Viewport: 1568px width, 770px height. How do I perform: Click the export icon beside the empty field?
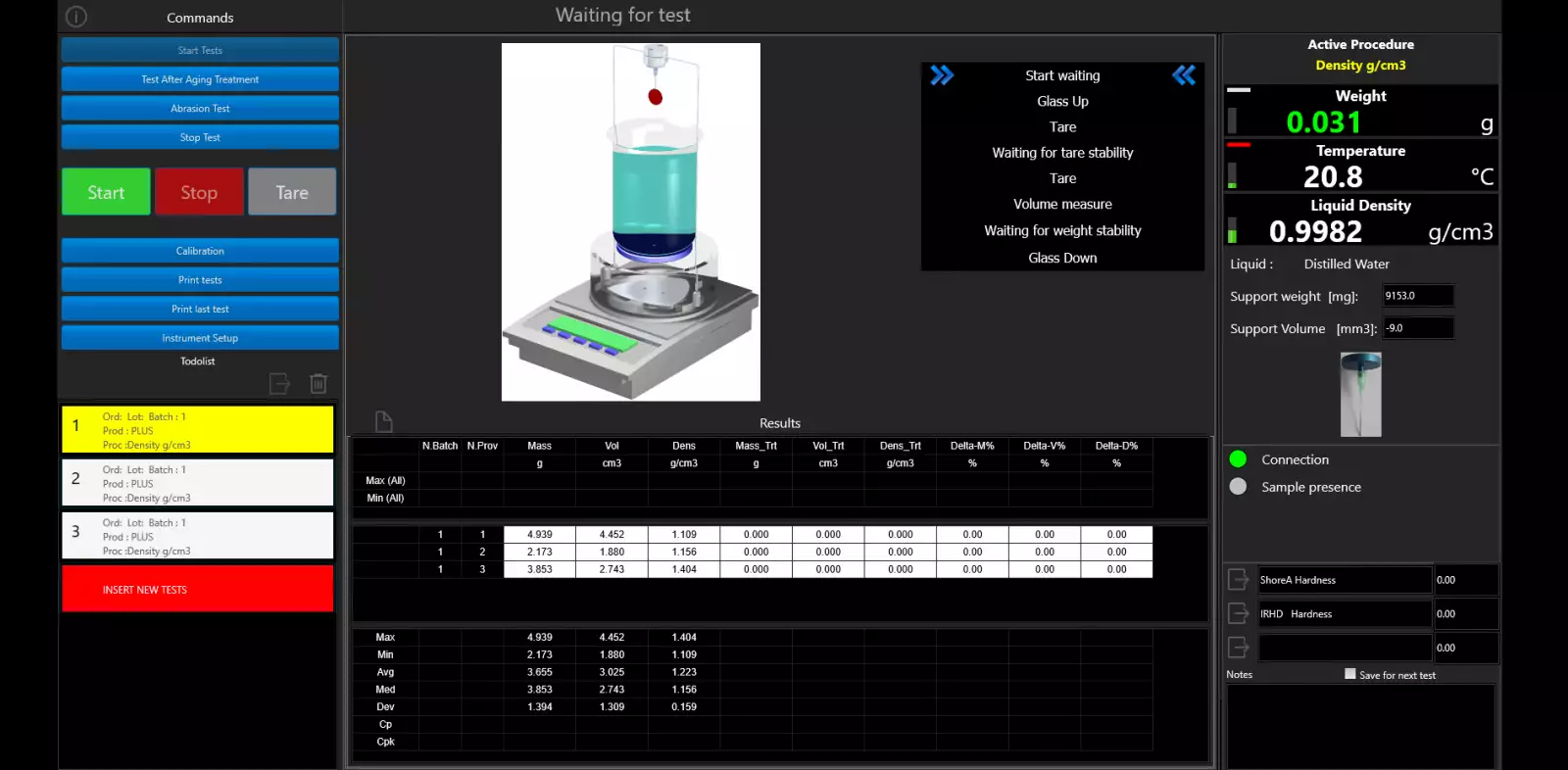pos(1239,648)
